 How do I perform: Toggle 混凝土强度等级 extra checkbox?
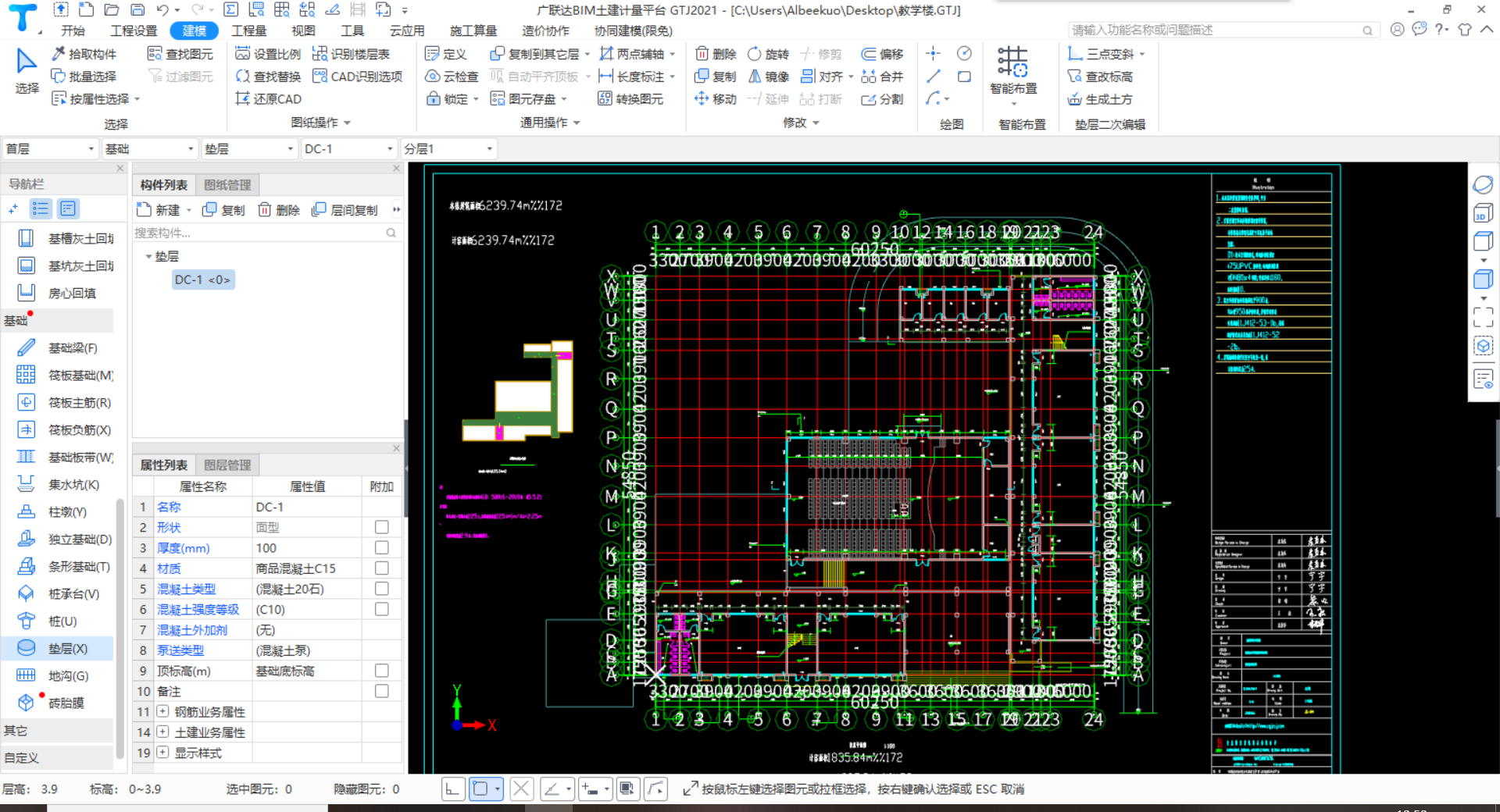[x=381, y=609]
